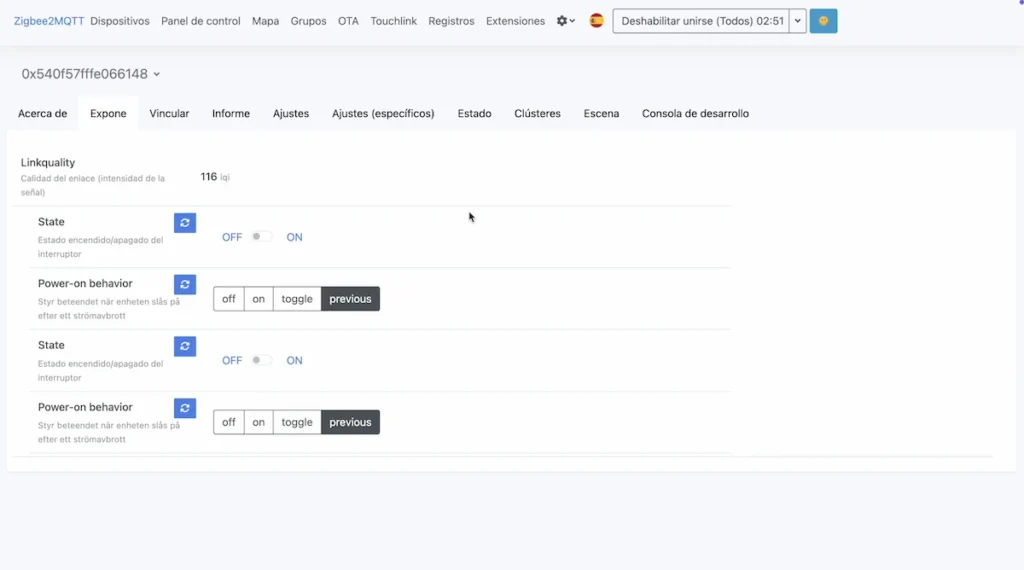The image size is (1024, 570).
Task: Open the Consola de desarrollo tab
Action: coord(695,114)
